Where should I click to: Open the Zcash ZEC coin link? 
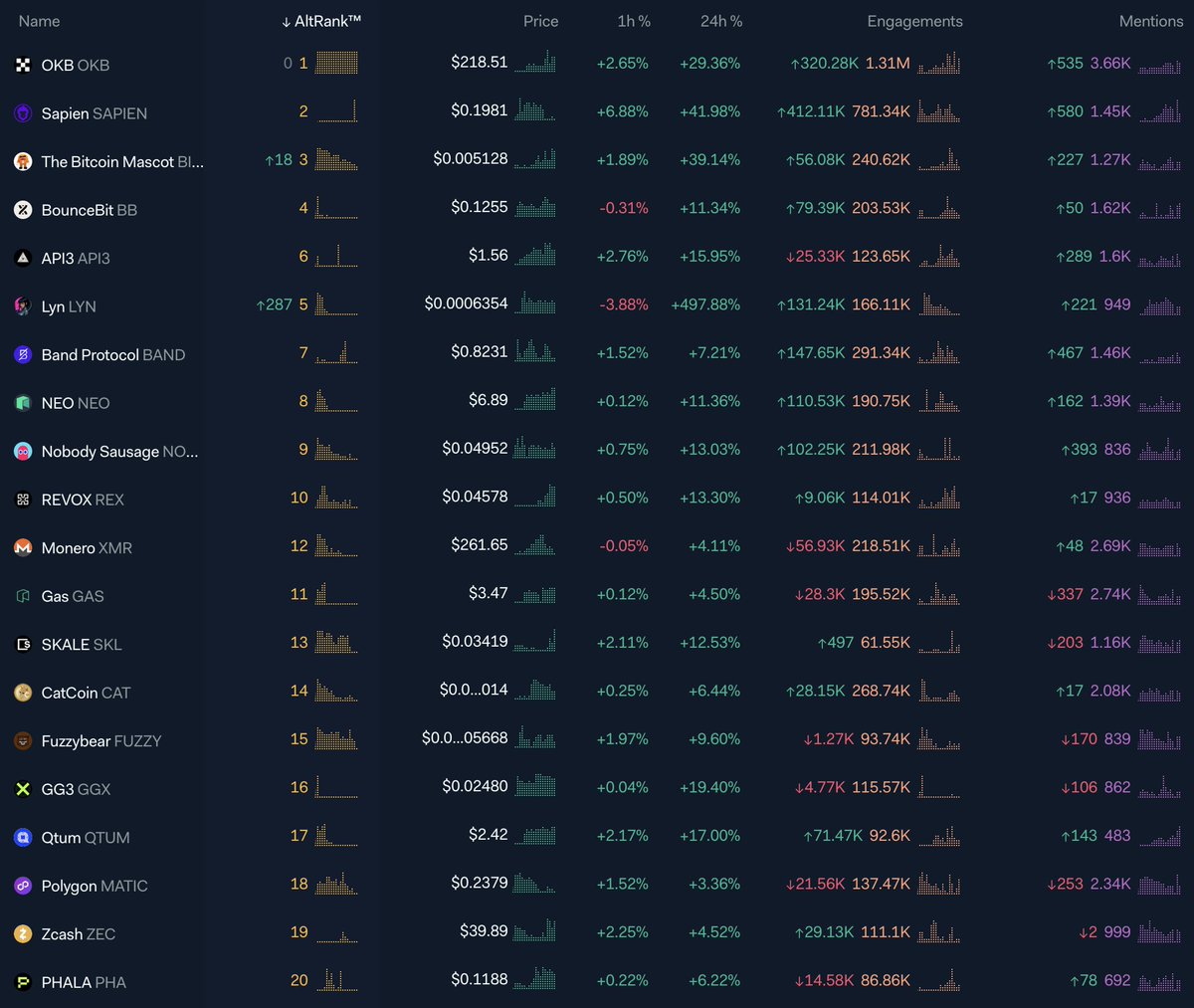point(79,933)
